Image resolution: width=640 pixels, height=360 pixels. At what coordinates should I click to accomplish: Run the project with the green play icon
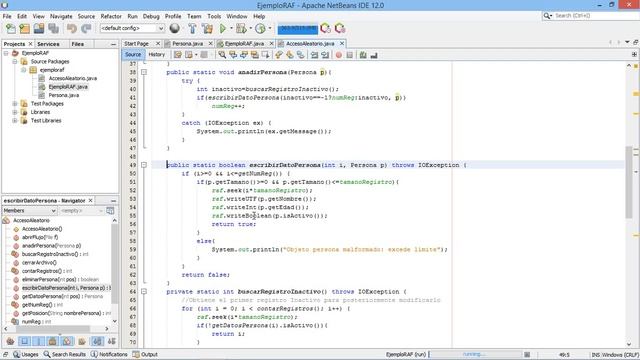click(223, 29)
